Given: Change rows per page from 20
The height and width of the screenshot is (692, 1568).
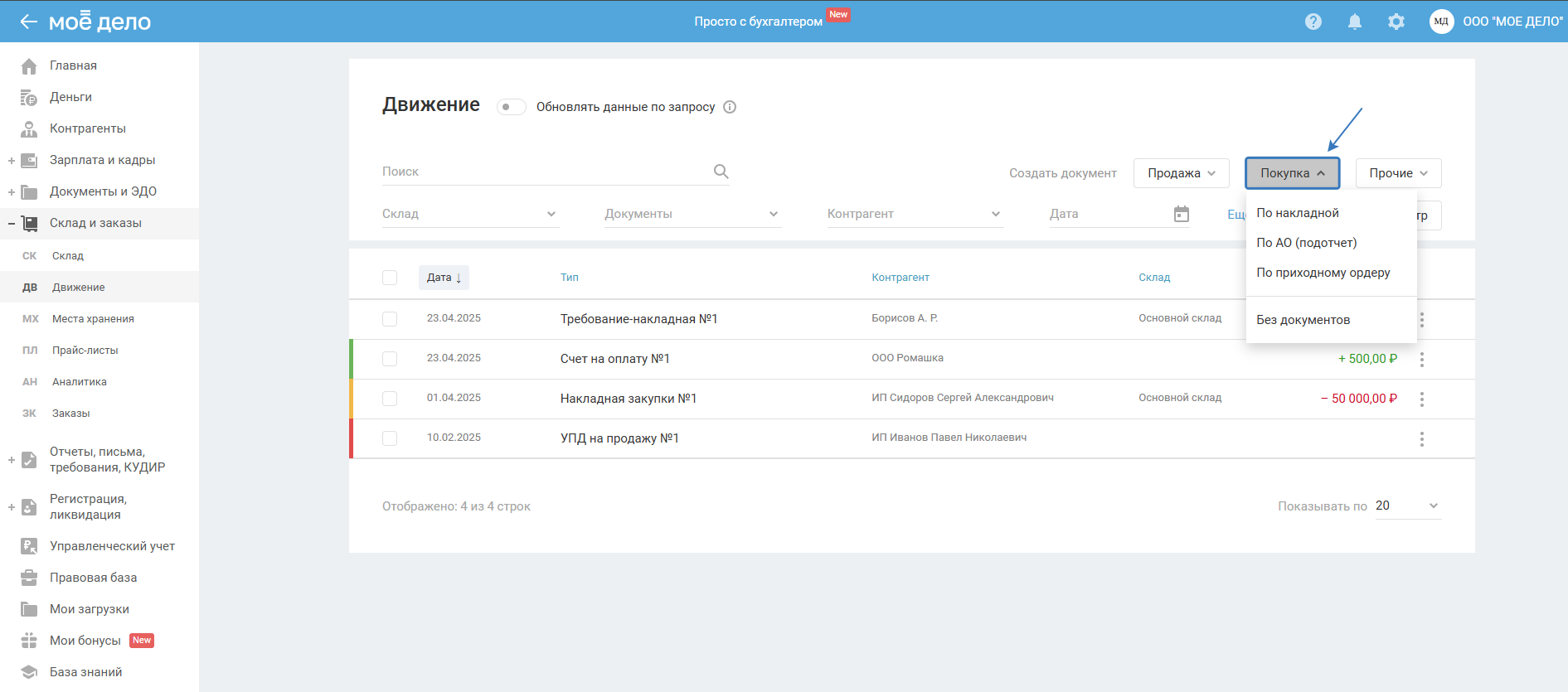Looking at the screenshot, I should click(x=1408, y=506).
